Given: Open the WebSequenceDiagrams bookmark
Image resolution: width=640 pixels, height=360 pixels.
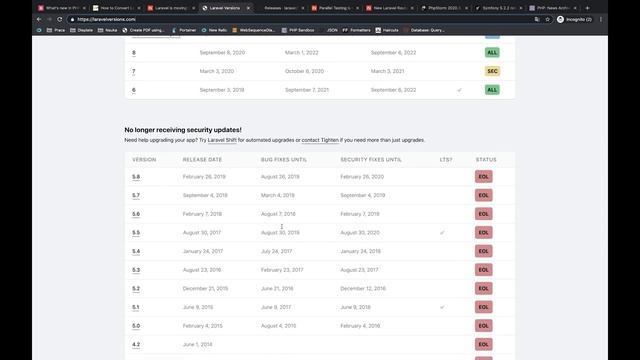Looking at the screenshot, I should click(x=253, y=30).
